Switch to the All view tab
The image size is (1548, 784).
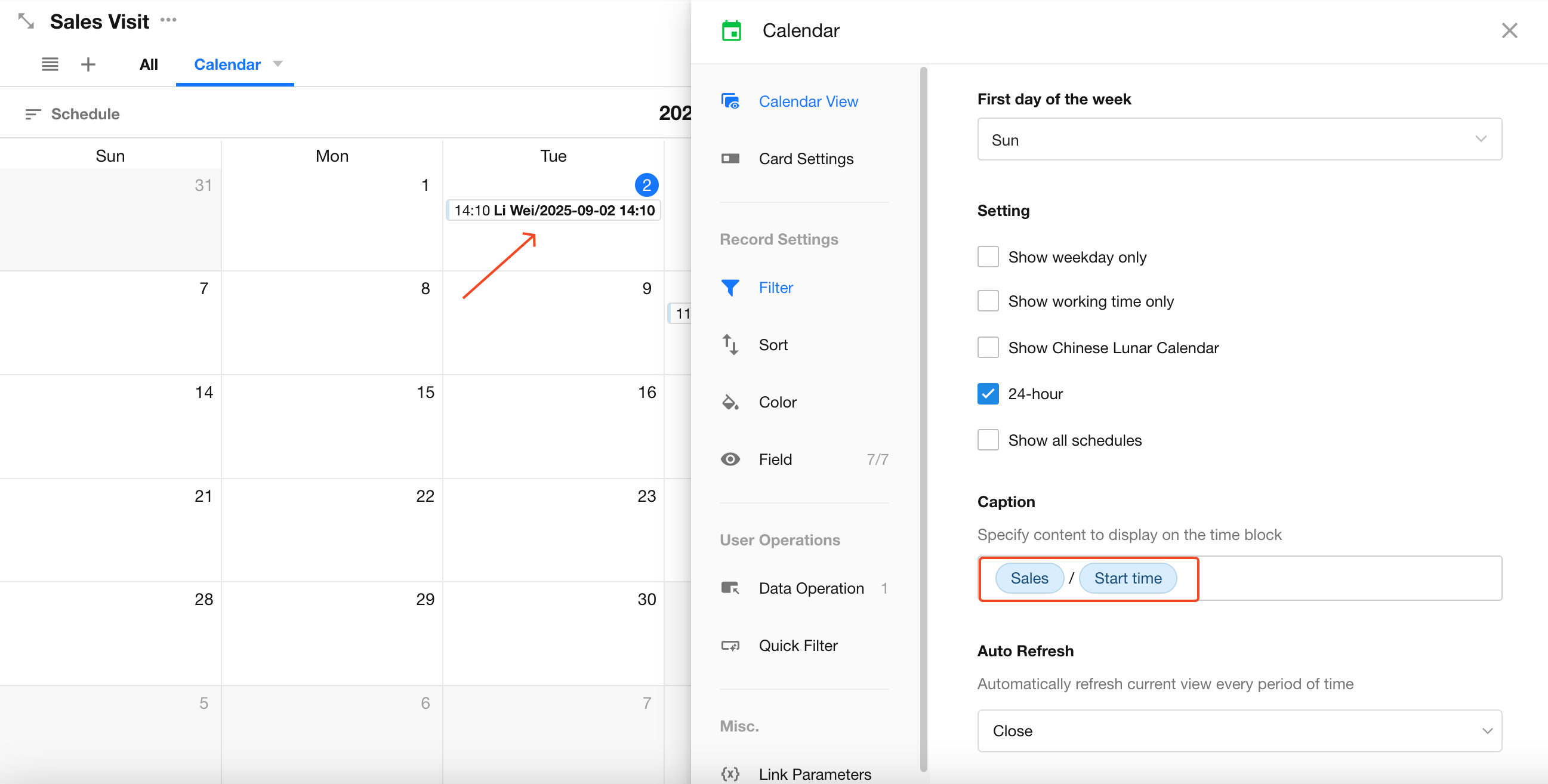(x=149, y=64)
